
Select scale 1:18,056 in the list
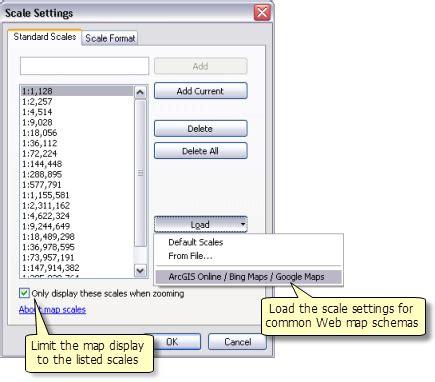click(77, 133)
